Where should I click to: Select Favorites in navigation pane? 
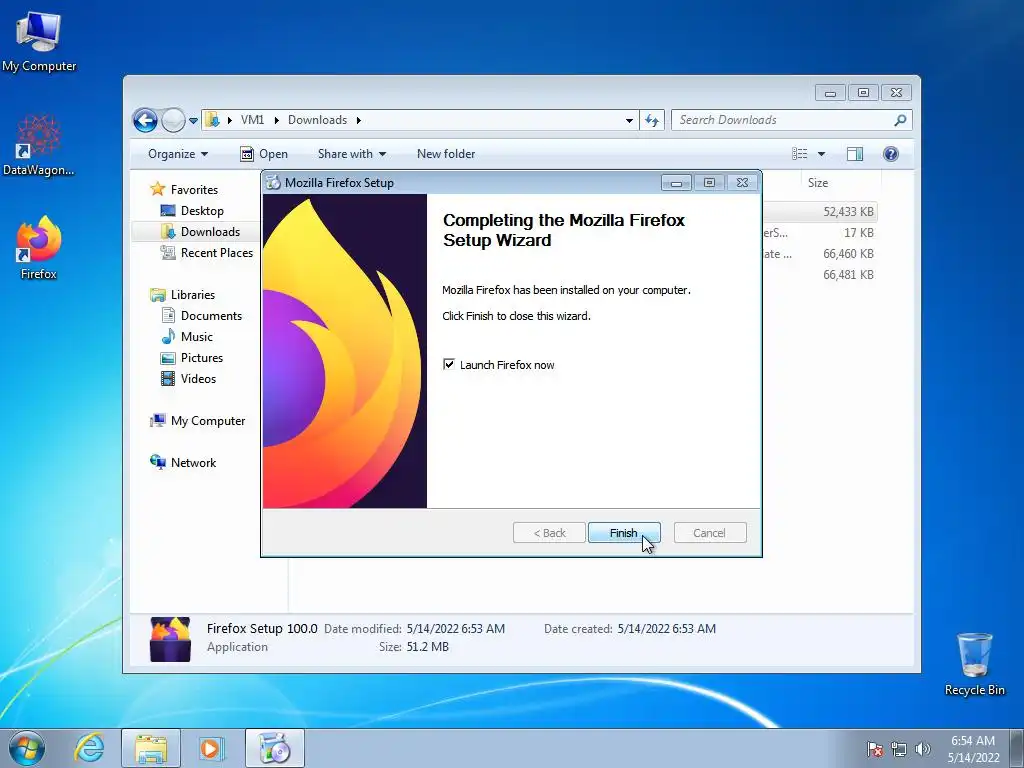point(194,189)
